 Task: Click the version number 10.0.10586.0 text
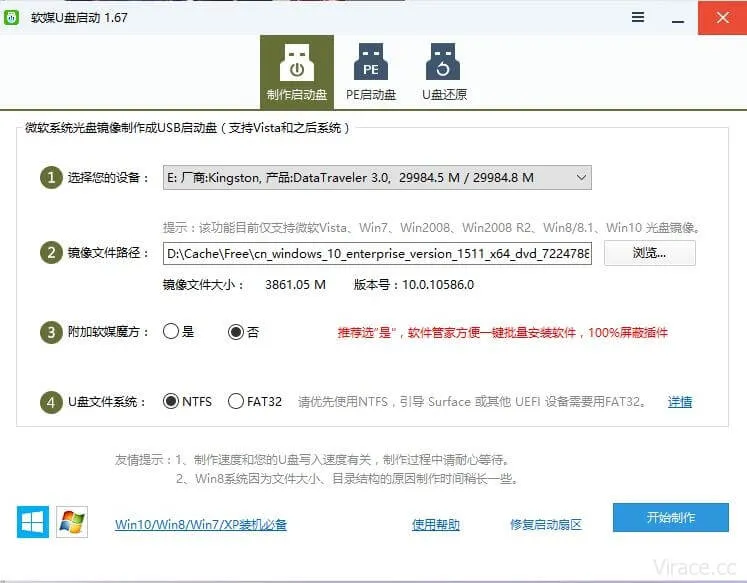coord(438,285)
